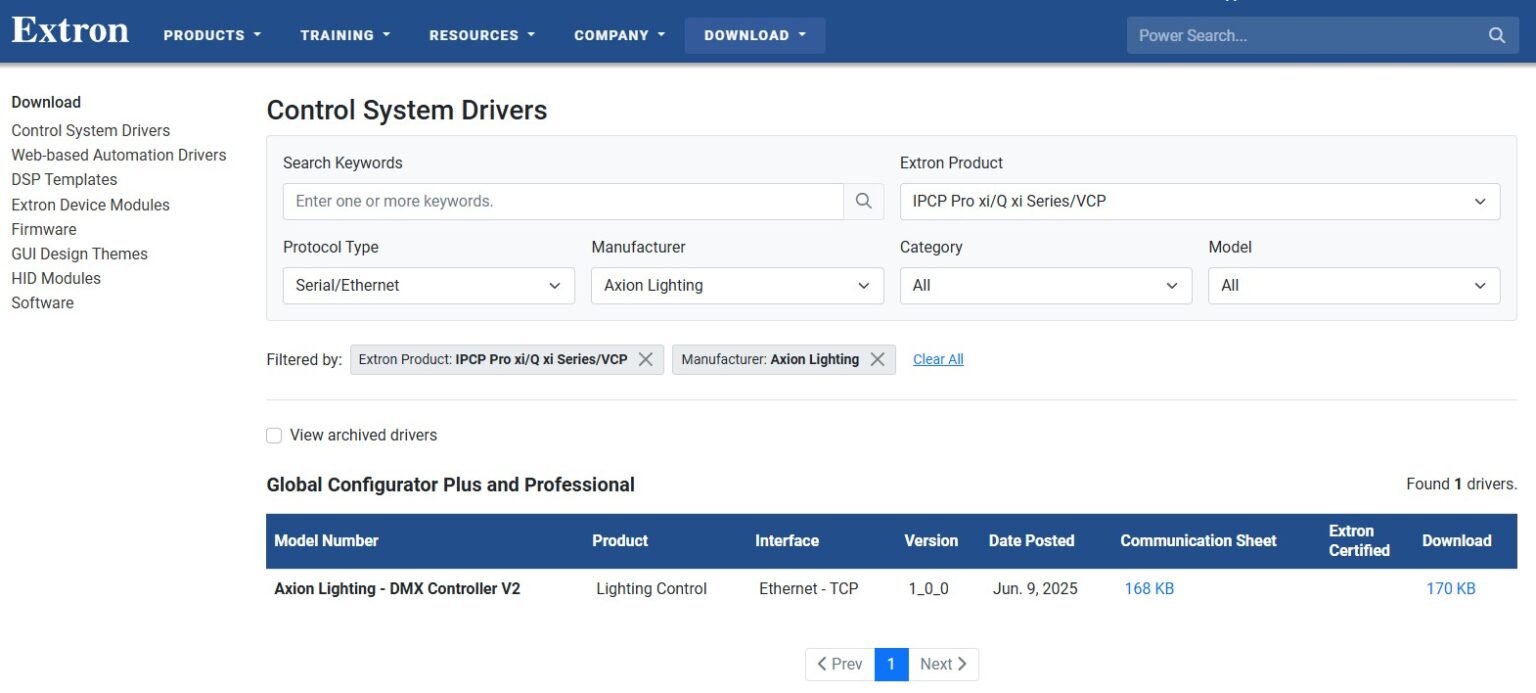Open the Products menu
Image resolution: width=1536 pixels, height=693 pixels.
click(x=212, y=35)
